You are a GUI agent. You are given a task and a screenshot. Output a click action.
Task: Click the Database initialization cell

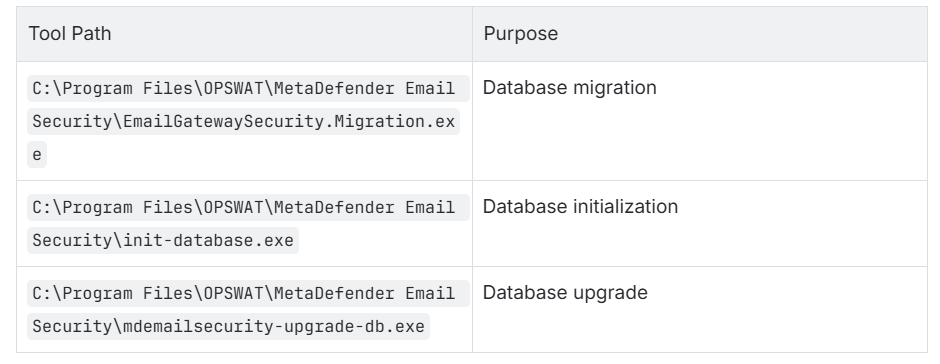700,223
